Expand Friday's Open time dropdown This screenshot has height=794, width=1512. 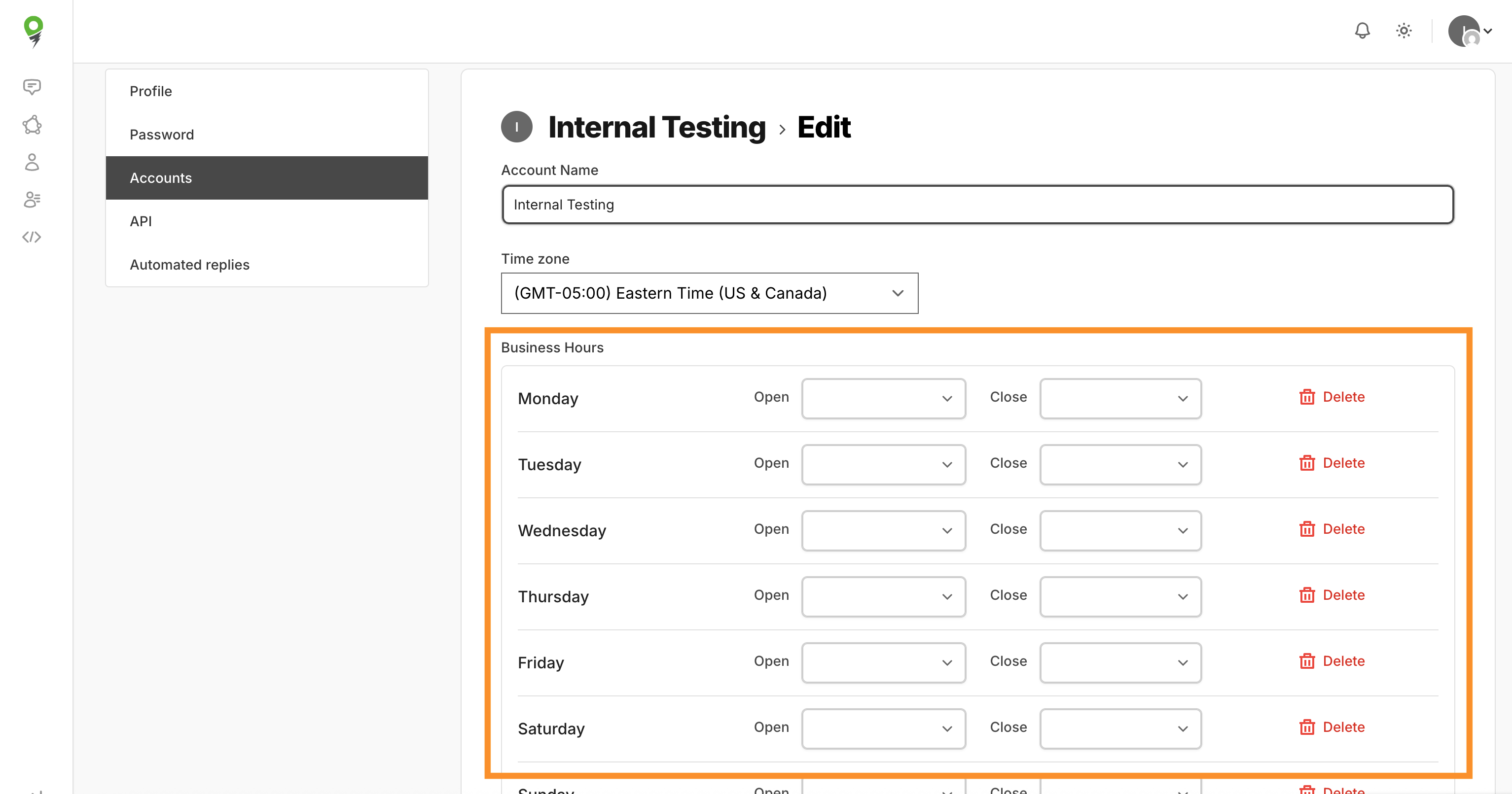pyautogui.click(x=883, y=662)
